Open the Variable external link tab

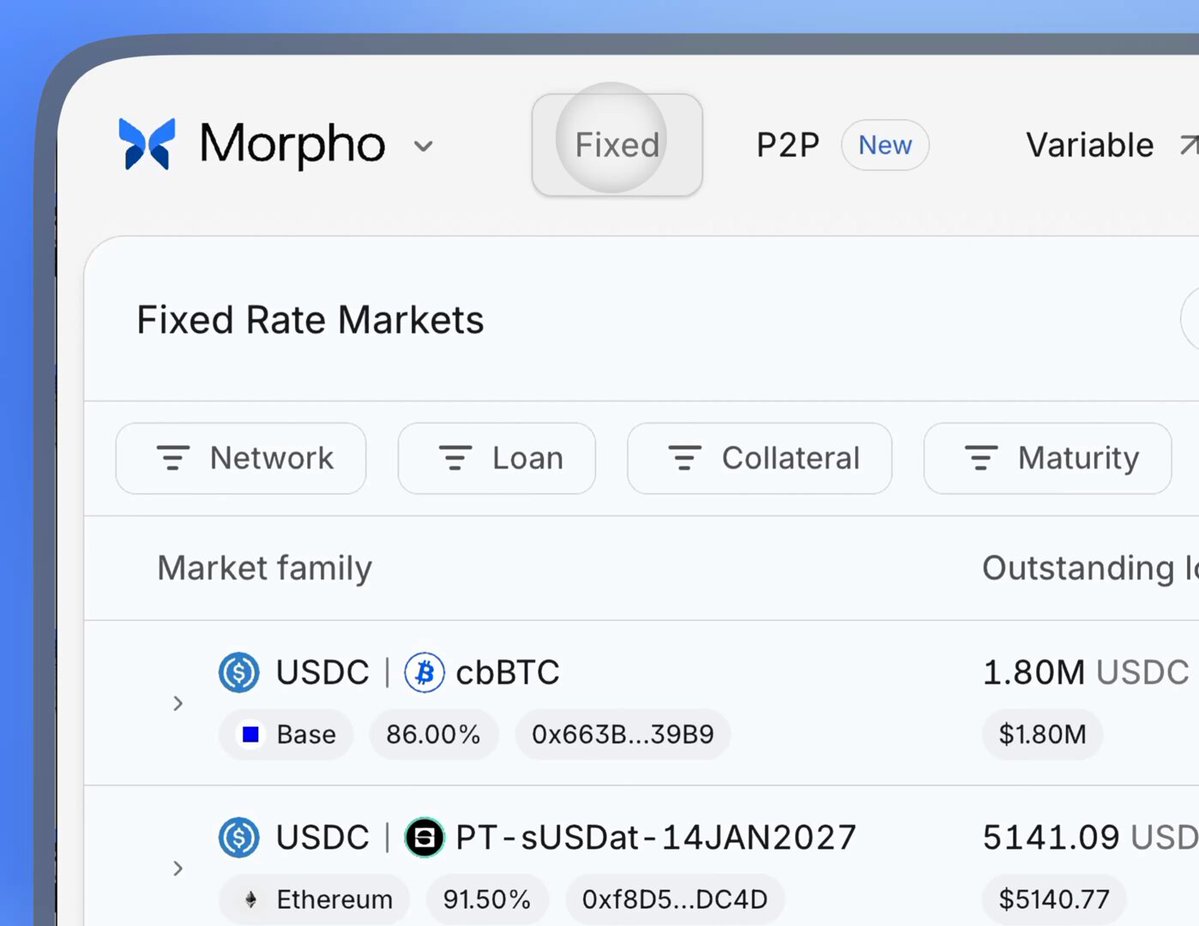pyautogui.click(x=1110, y=145)
